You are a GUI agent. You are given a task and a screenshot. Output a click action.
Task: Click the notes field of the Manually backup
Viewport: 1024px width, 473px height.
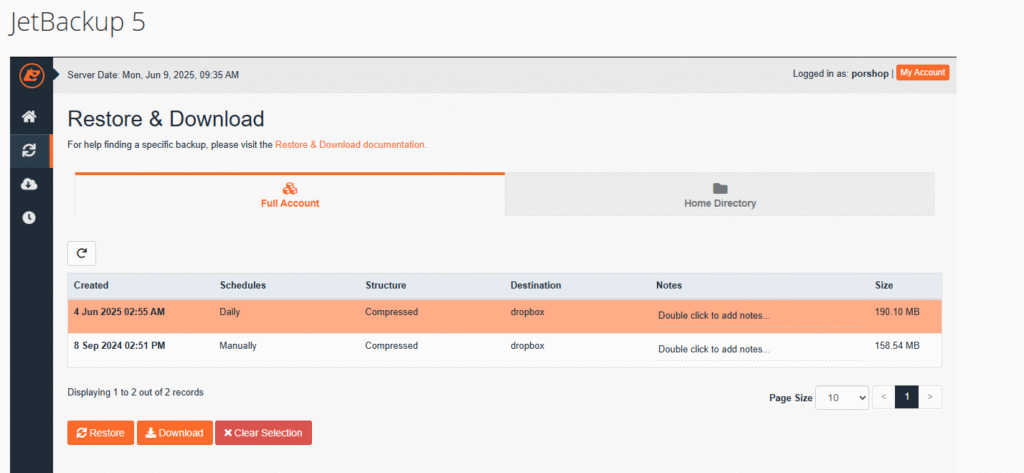(760, 350)
